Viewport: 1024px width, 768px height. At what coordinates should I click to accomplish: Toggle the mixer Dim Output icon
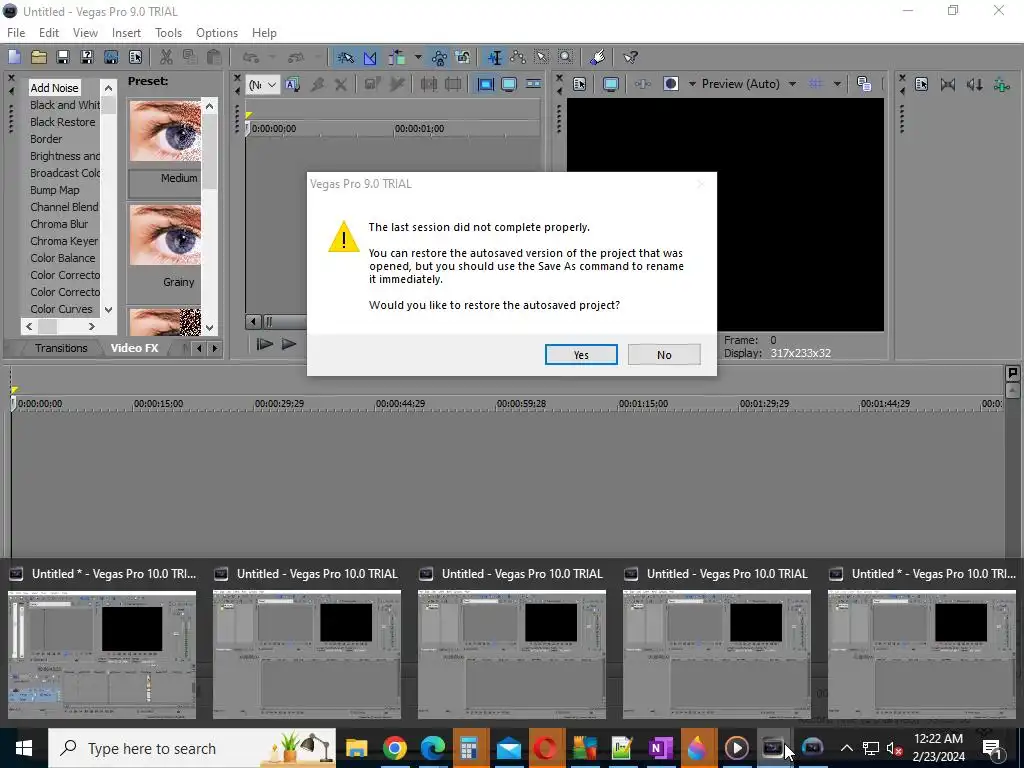(x=974, y=84)
